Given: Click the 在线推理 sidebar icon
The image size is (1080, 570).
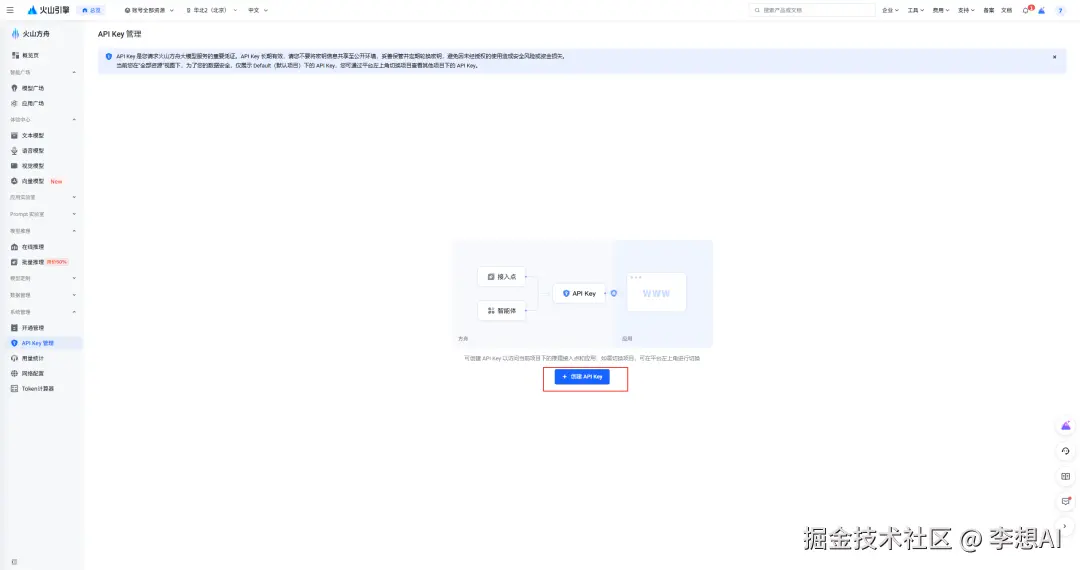Looking at the screenshot, I should [14, 246].
